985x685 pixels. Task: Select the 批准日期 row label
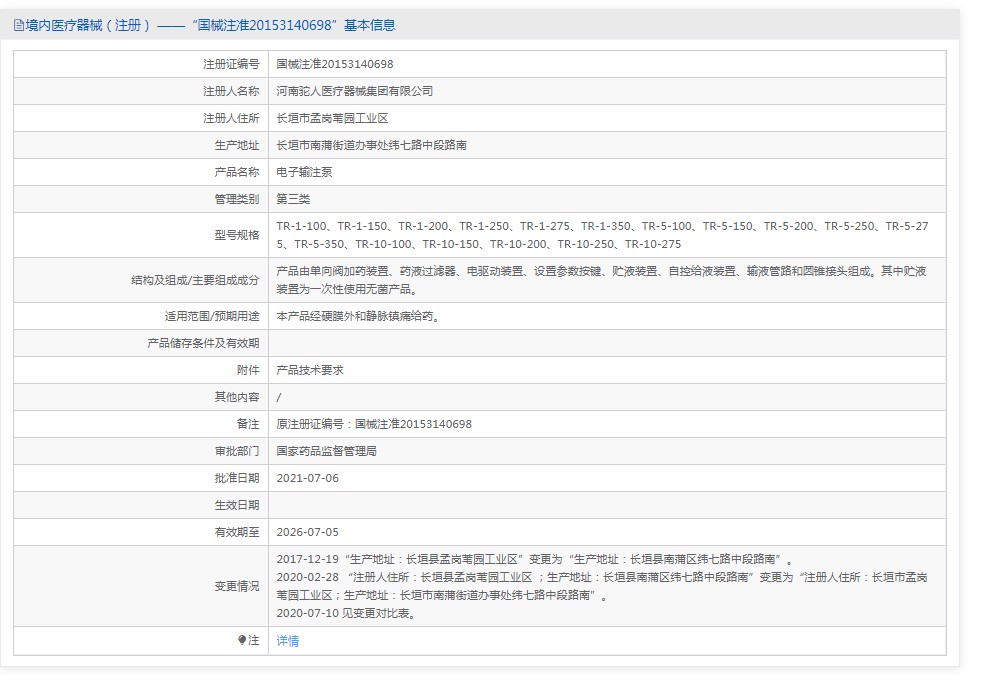[x=237, y=478]
